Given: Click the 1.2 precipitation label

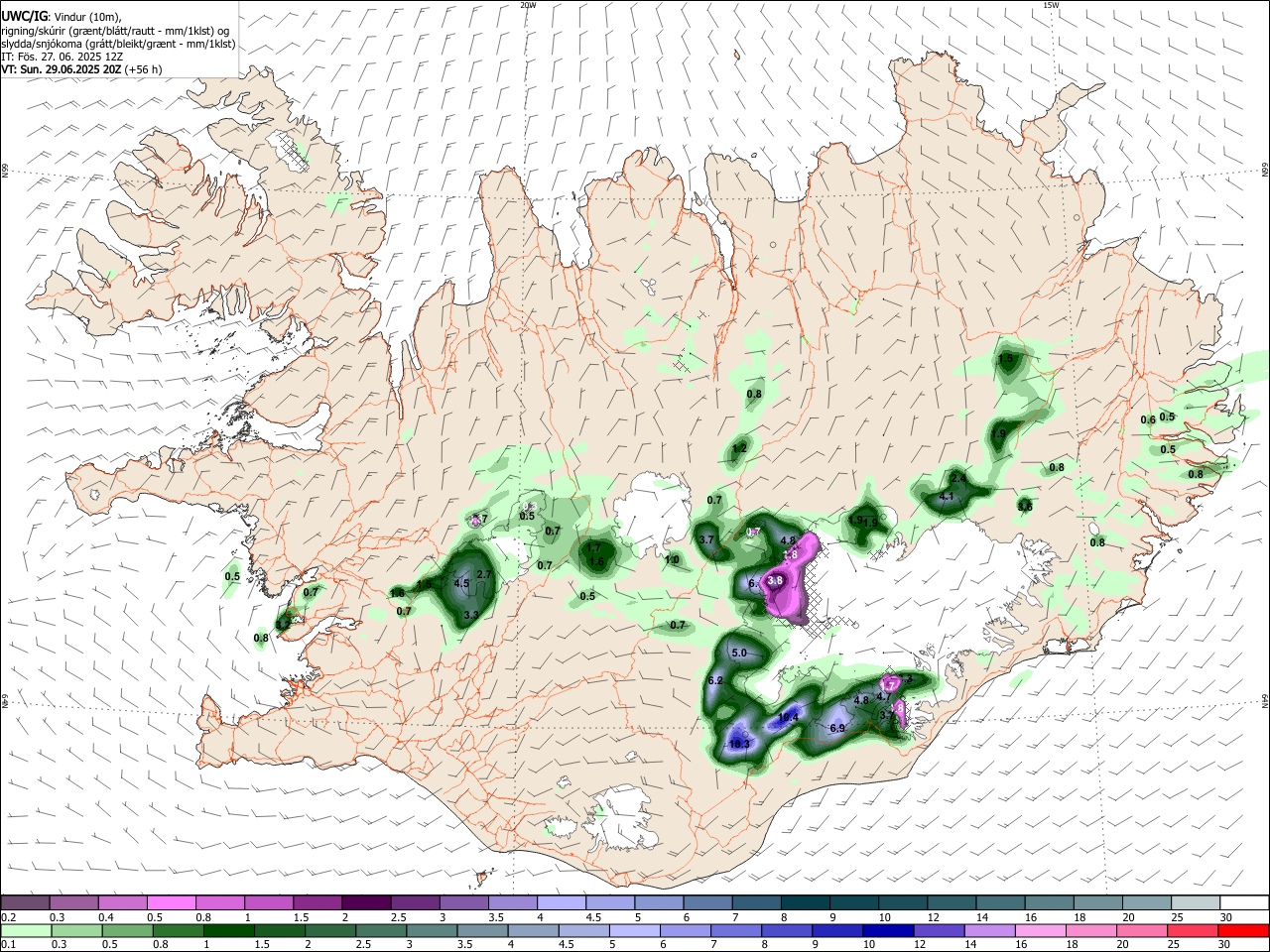Looking at the screenshot, I should click(739, 448).
